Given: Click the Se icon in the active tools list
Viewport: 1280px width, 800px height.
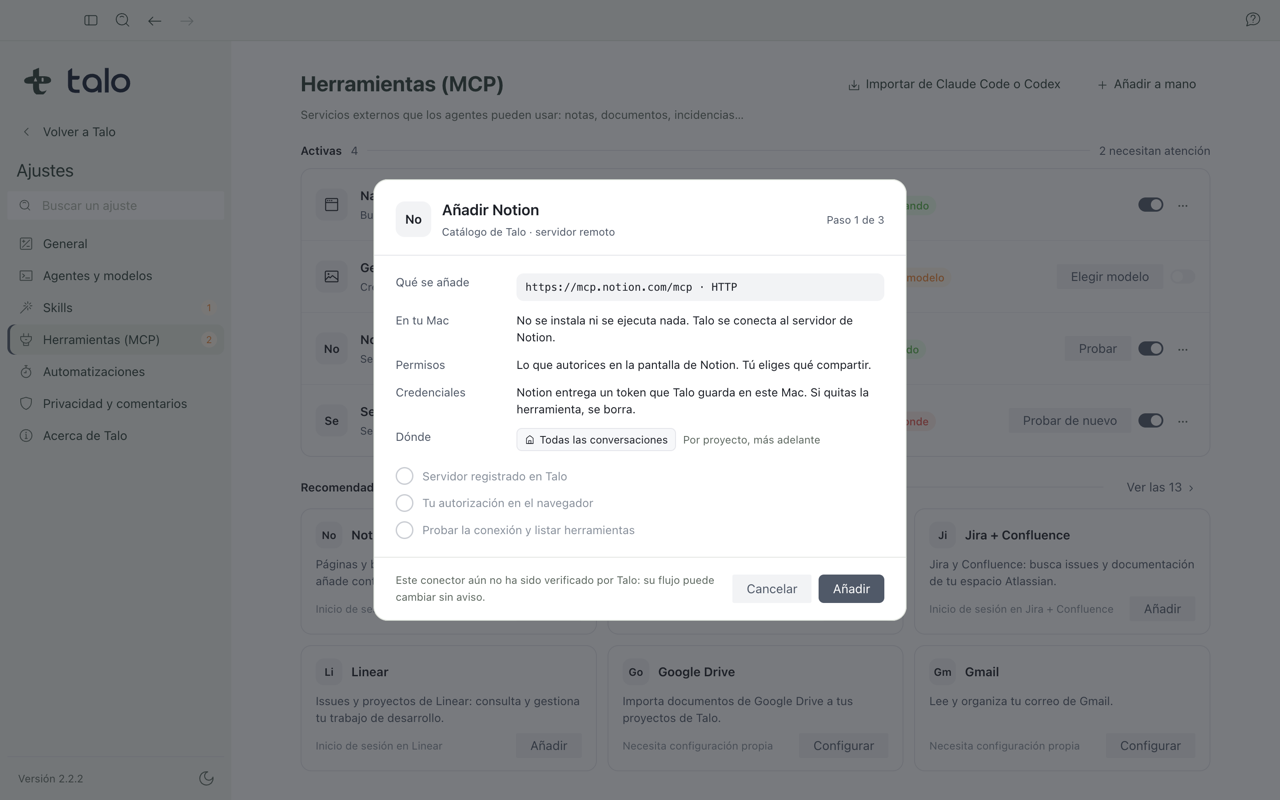Looking at the screenshot, I should click(331, 421).
